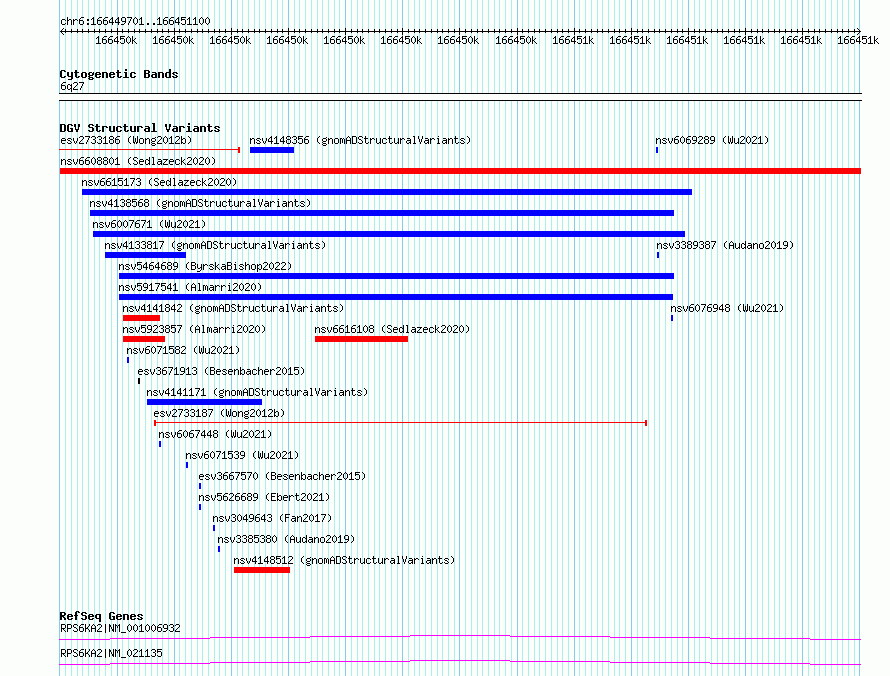Viewport: 890px width, 676px height.
Task: Open nsv6076948 (Wu2021) label
Action: pyautogui.click(x=727, y=308)
